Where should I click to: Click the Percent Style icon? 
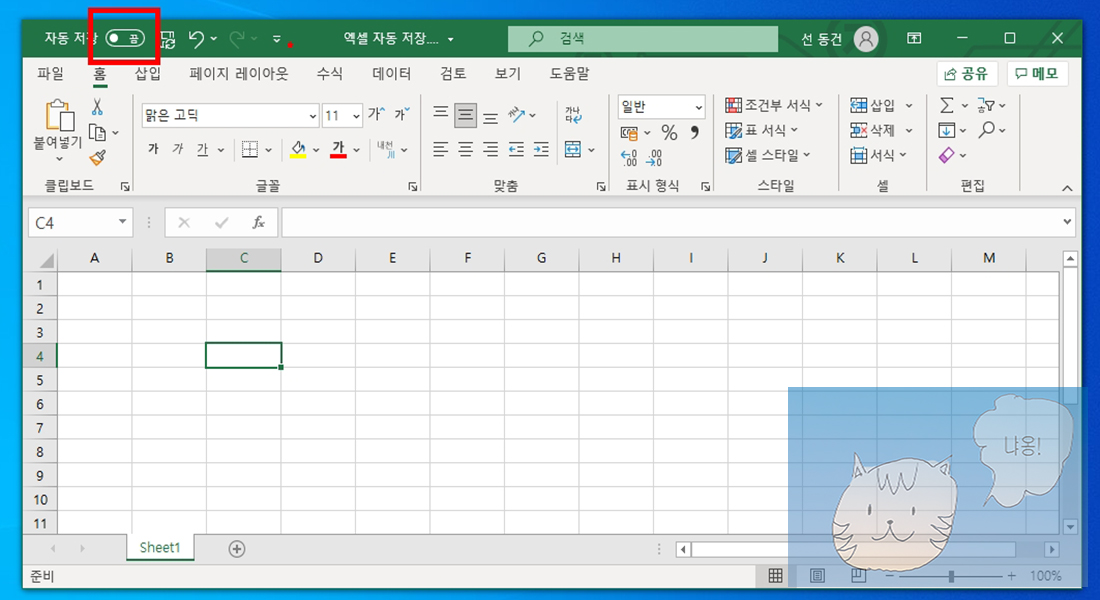click(x=669, y=132)
